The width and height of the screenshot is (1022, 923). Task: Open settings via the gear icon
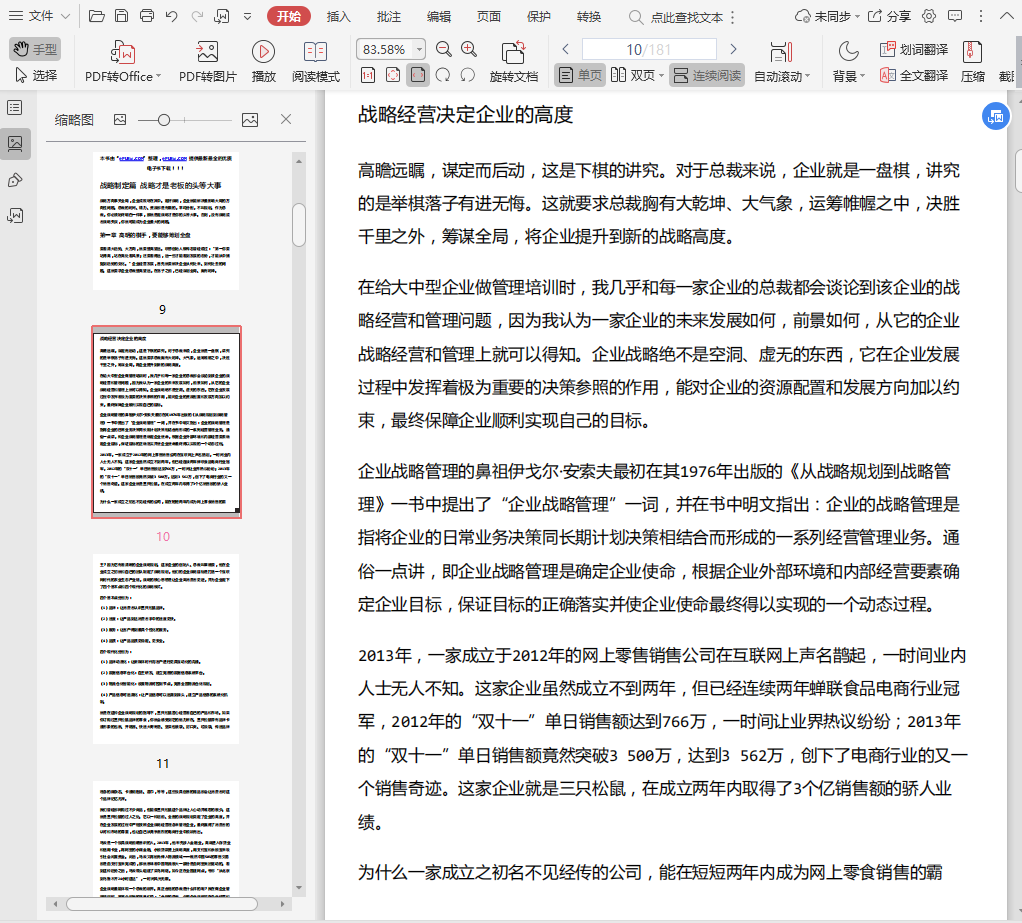click(x=929, y=16)
